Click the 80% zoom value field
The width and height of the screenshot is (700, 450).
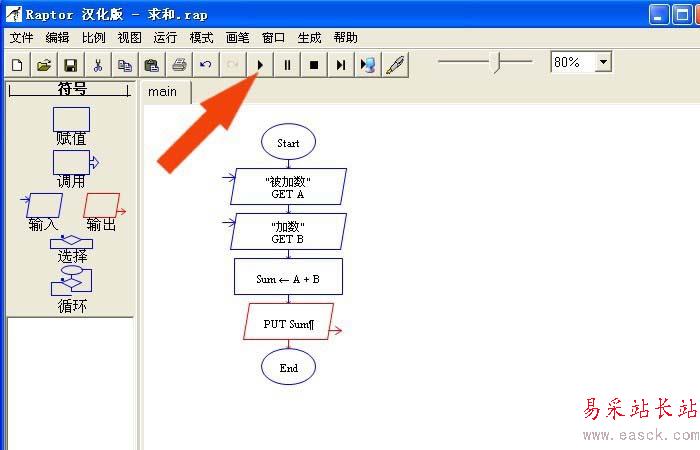coord(573,62)
